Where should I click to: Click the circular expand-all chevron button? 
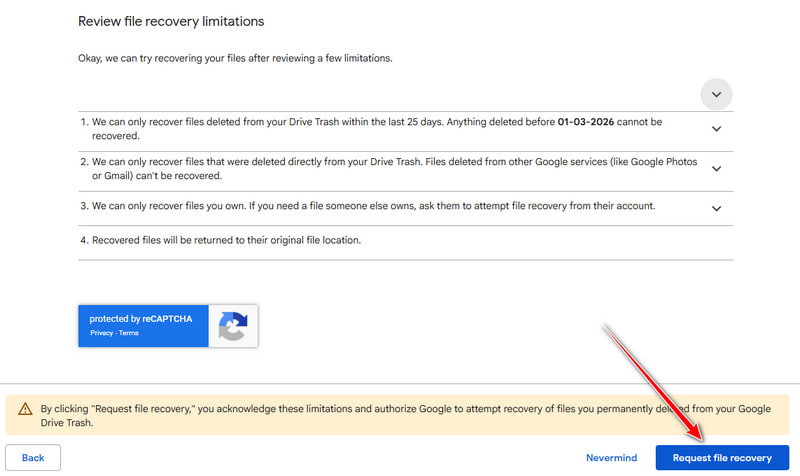(x=716, y=94)
